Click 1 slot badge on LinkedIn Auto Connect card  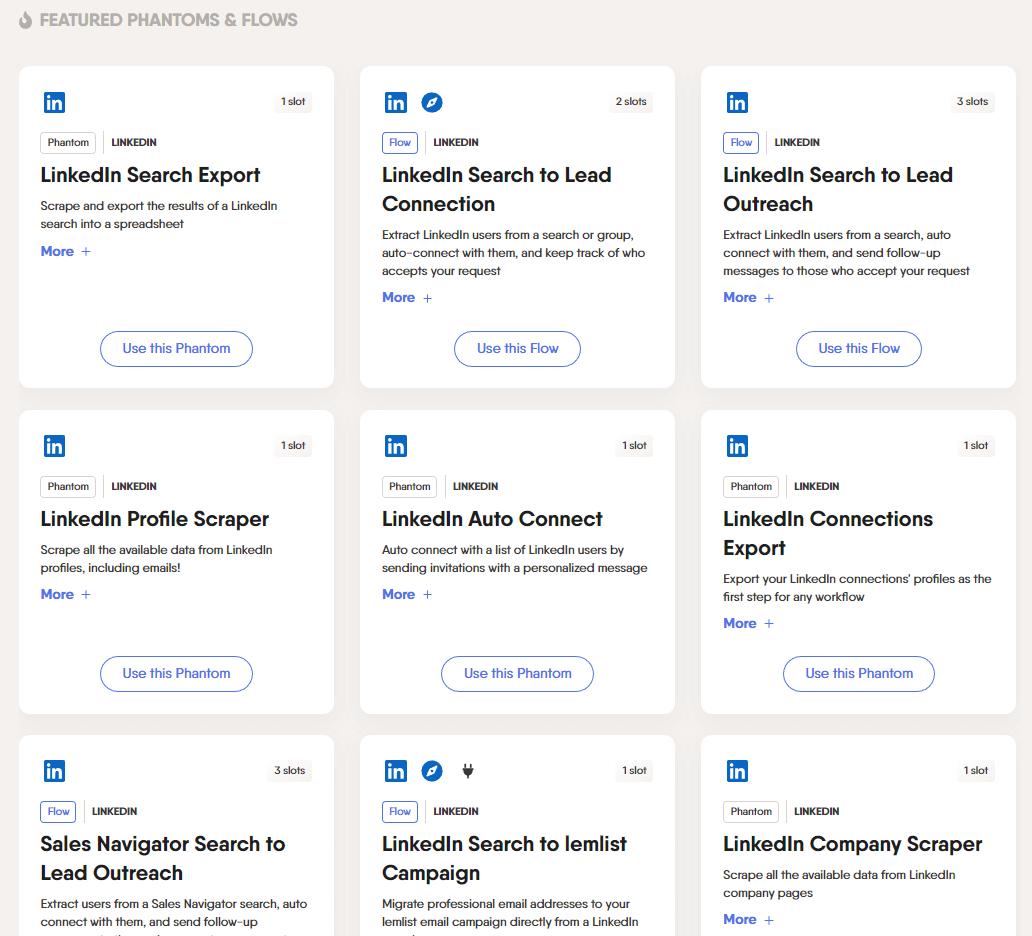click(634, 446)
